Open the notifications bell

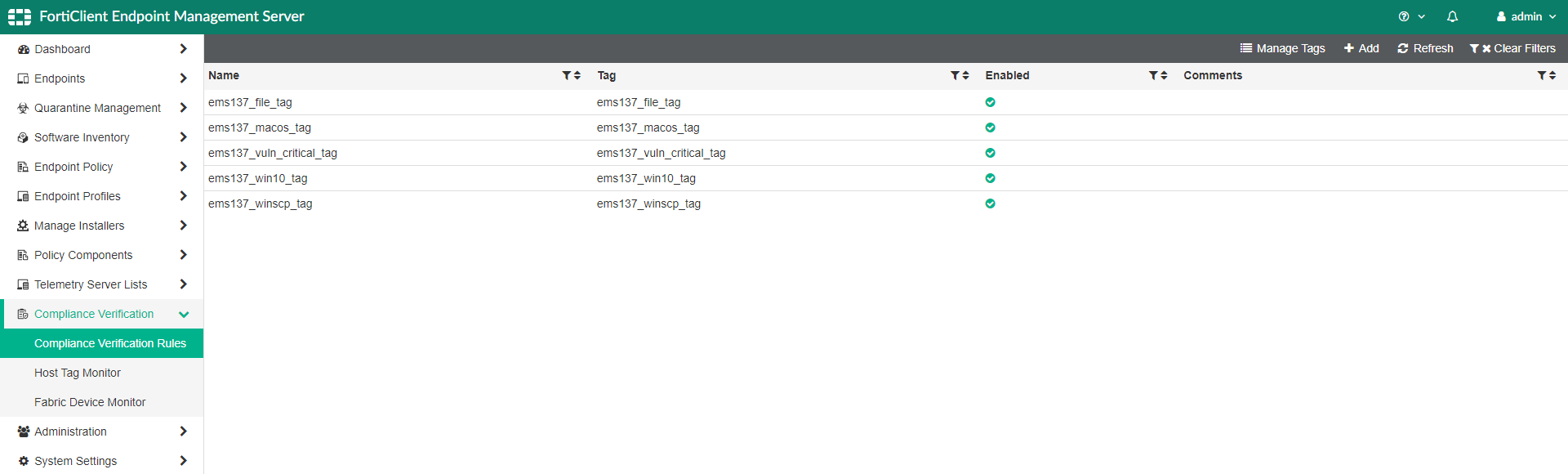(x=1452, y=16)
